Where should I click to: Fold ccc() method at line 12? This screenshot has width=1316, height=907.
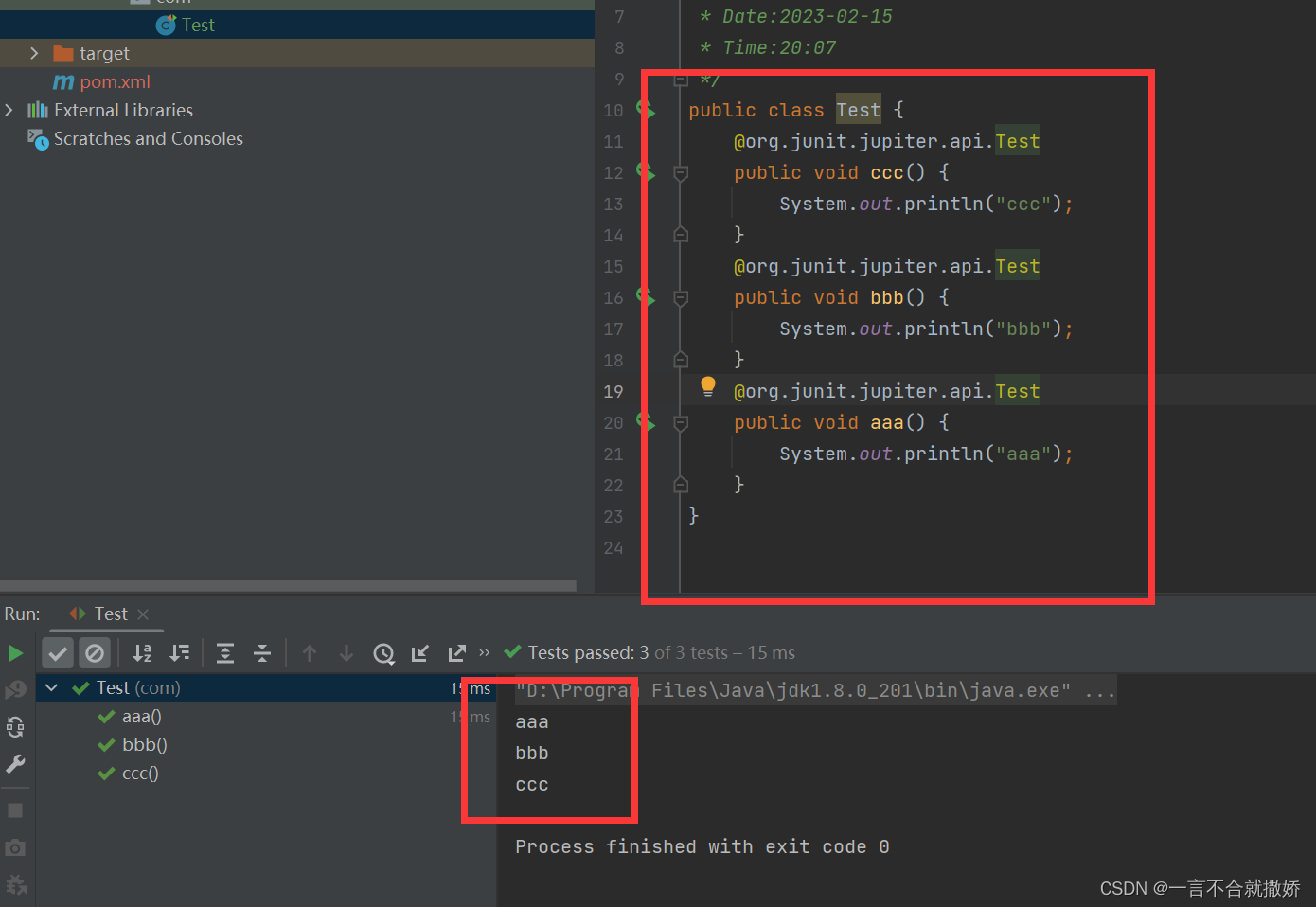point(681,173)
